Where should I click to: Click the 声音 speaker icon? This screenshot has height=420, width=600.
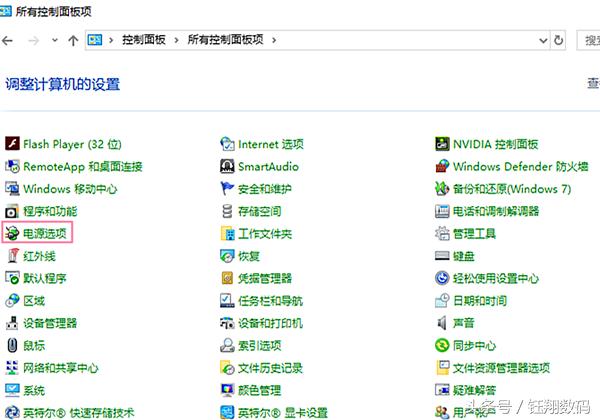443,323
